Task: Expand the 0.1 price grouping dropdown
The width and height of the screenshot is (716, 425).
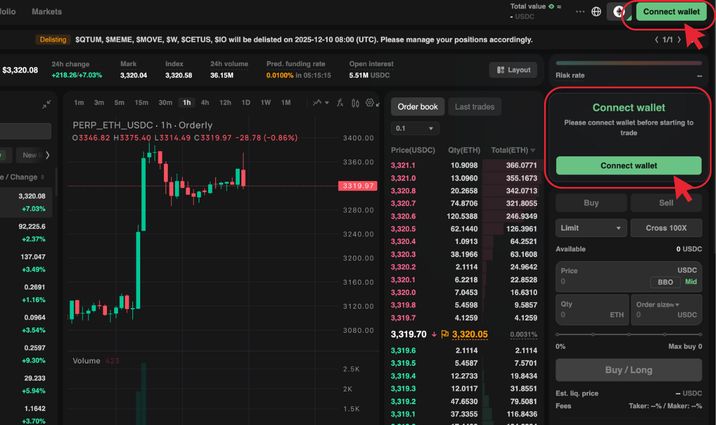Action: tap(415, 129)
